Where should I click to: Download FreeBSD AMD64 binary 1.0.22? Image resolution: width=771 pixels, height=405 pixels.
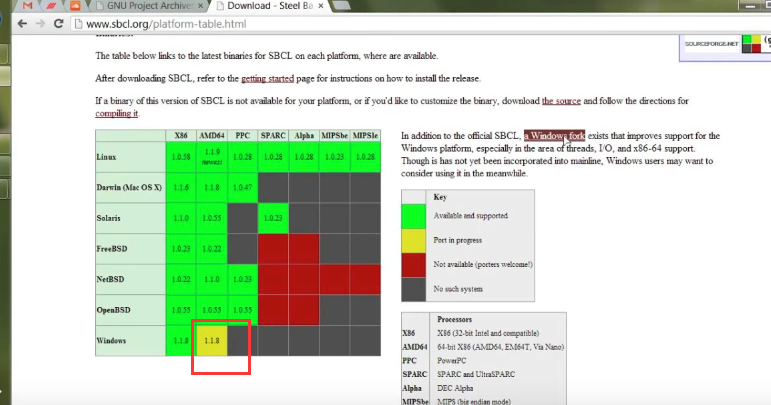(212, 249)
